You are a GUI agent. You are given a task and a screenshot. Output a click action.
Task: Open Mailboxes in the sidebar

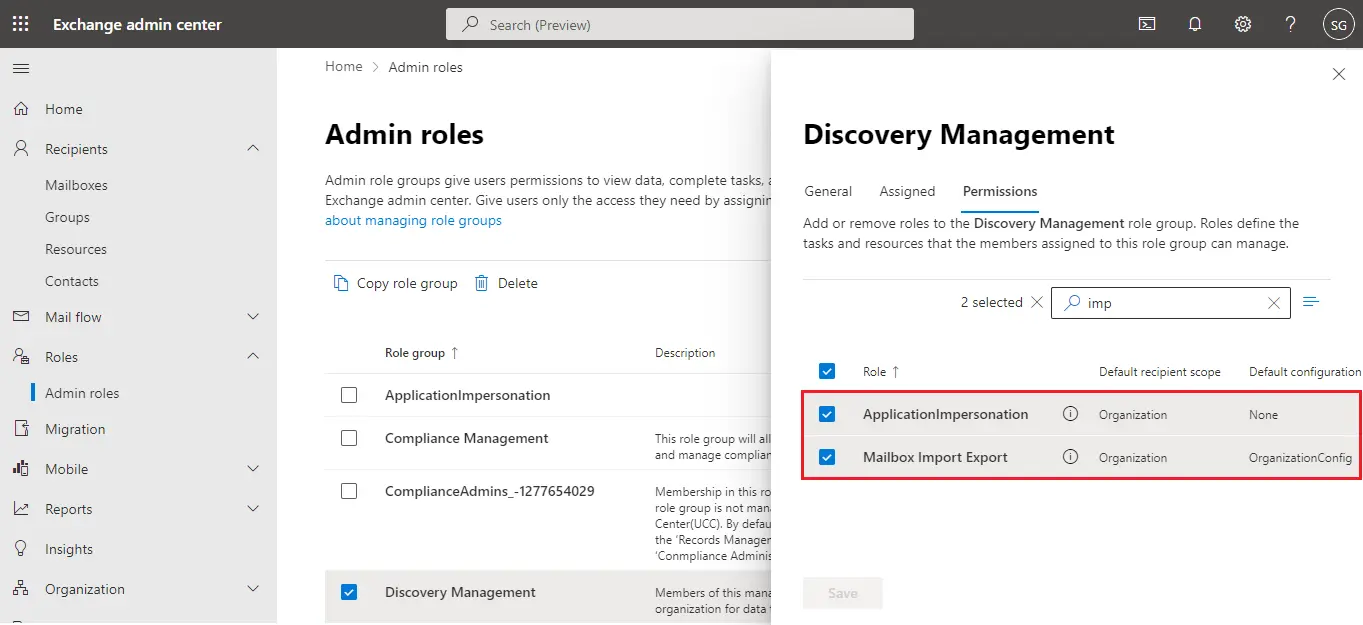pos(76,185)
